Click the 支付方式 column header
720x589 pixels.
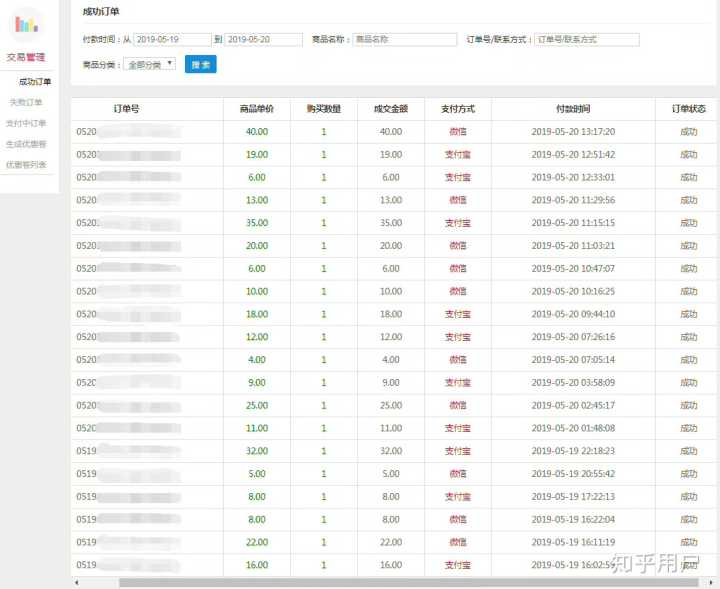coord(457,108)
